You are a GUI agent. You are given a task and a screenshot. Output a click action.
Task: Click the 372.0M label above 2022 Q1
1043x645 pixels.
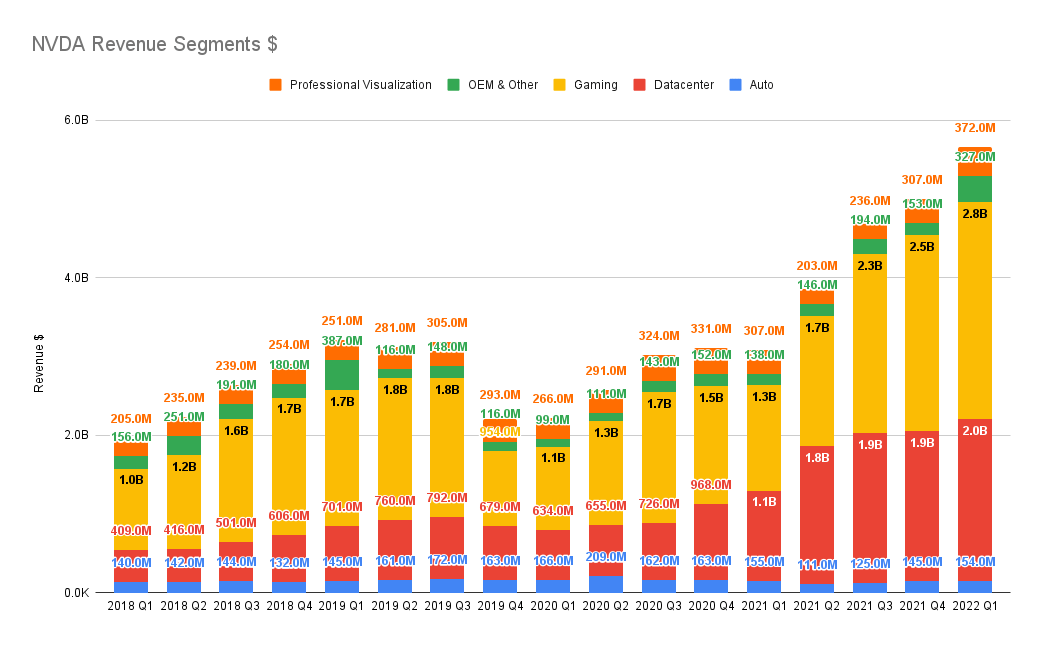(975, 128)
